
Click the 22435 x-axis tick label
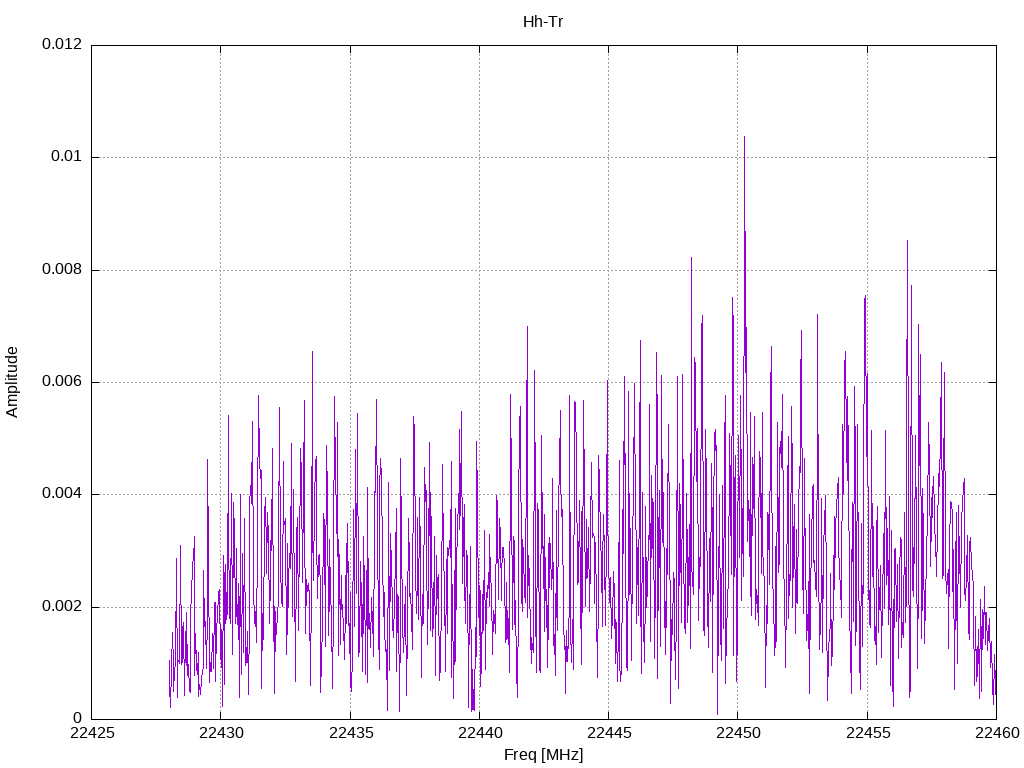tap(350, 733)
